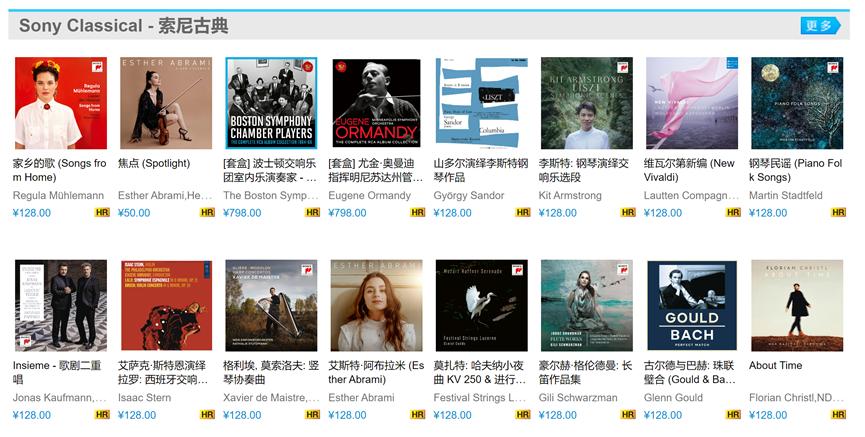Image resolution: width=865 pixels, height=437 pixels.
Task: Open the Gould Bach album cover
Action: [x=692, y=306]
